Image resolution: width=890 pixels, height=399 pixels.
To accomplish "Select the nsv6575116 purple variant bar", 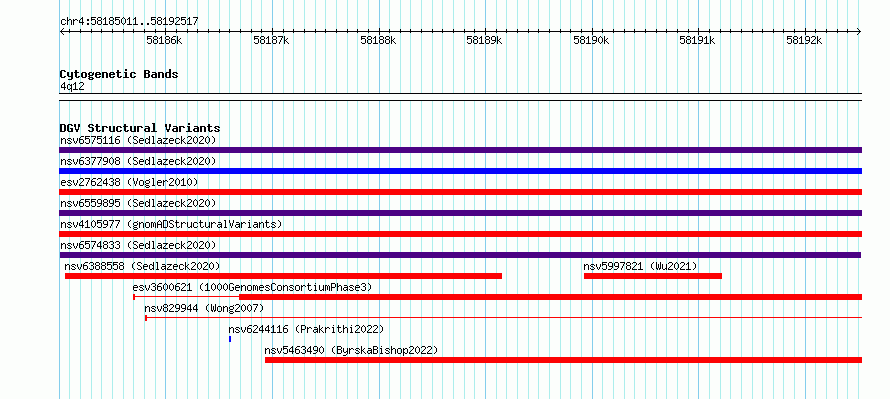I will (x=460, y=150).
